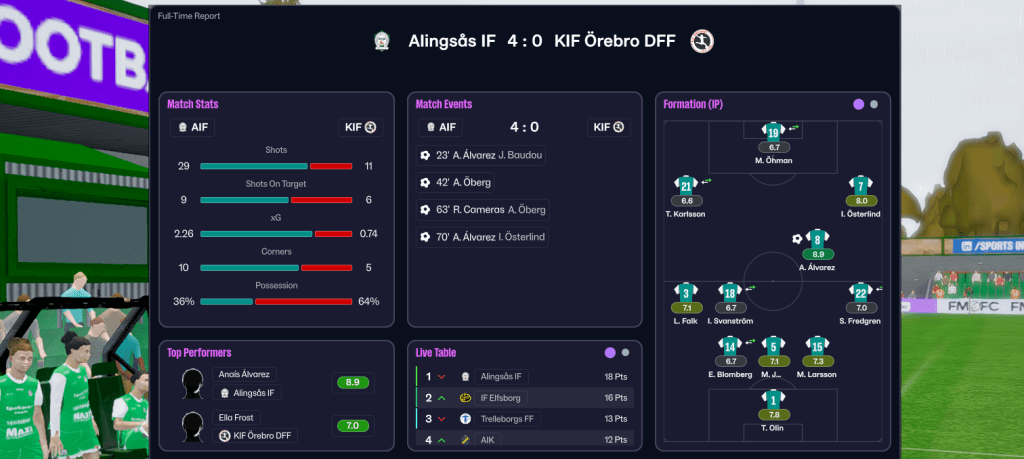The width and height of the screenshot is (1024, 459).
Task: Switch Formation panel to second page dot
Action: [x=874, y=104]
